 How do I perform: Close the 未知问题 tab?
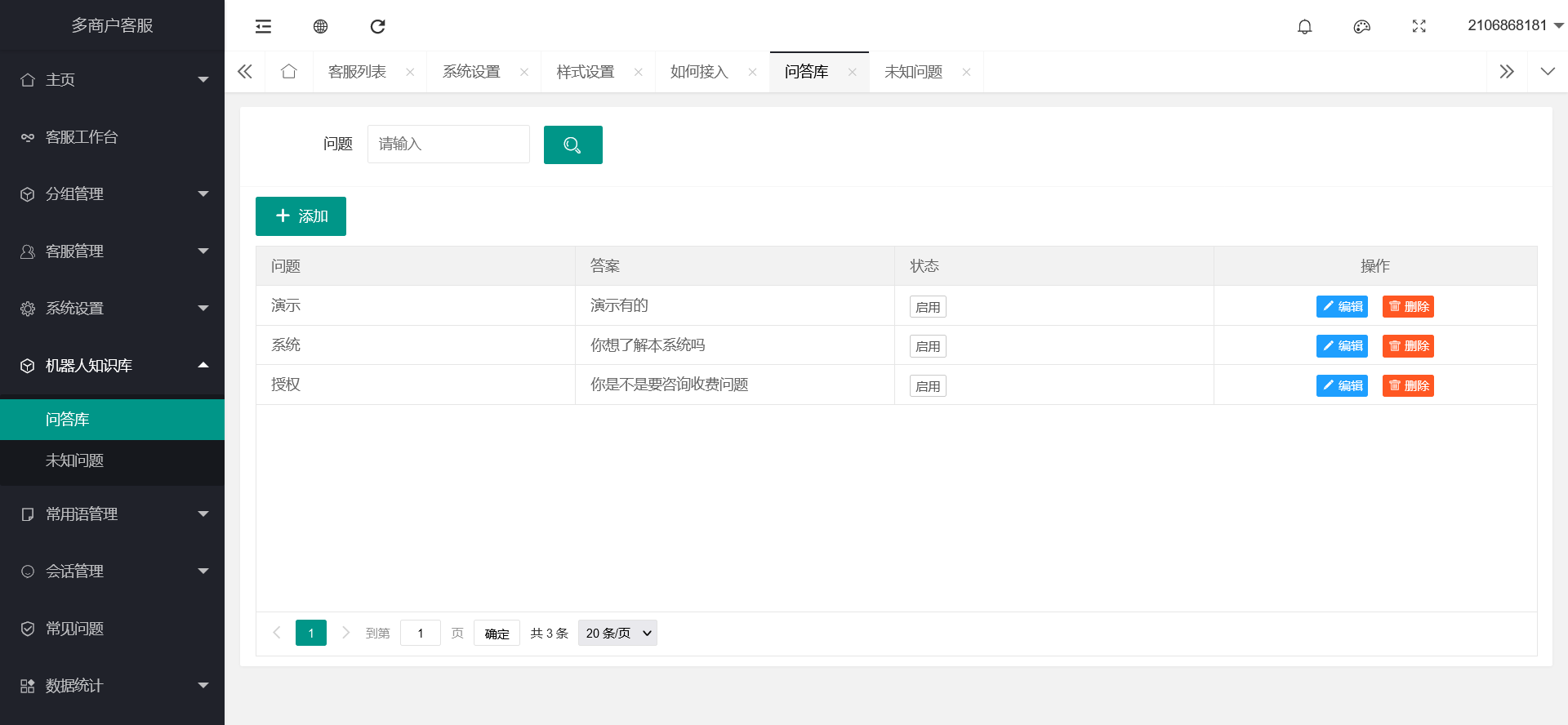(x=967, y=72)
